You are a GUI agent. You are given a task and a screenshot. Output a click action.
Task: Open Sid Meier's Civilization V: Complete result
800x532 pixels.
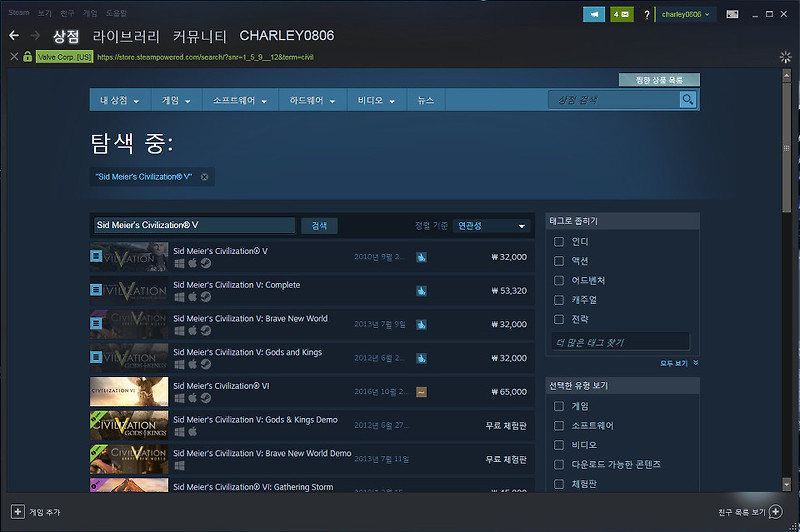click(x=312, y=291)
